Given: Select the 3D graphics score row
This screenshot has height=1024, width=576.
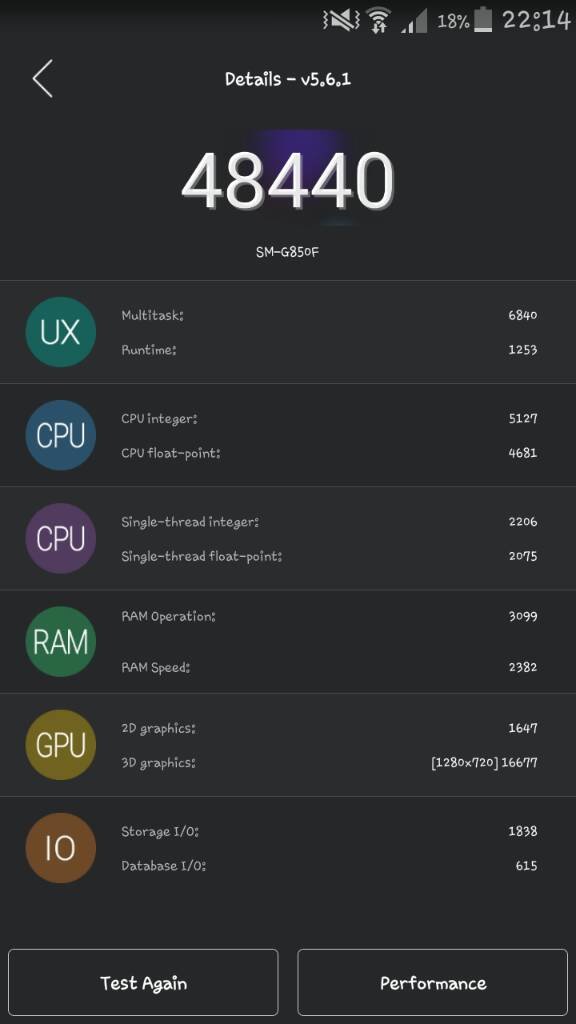Looking at the screenshot, I should coord(329,761).
